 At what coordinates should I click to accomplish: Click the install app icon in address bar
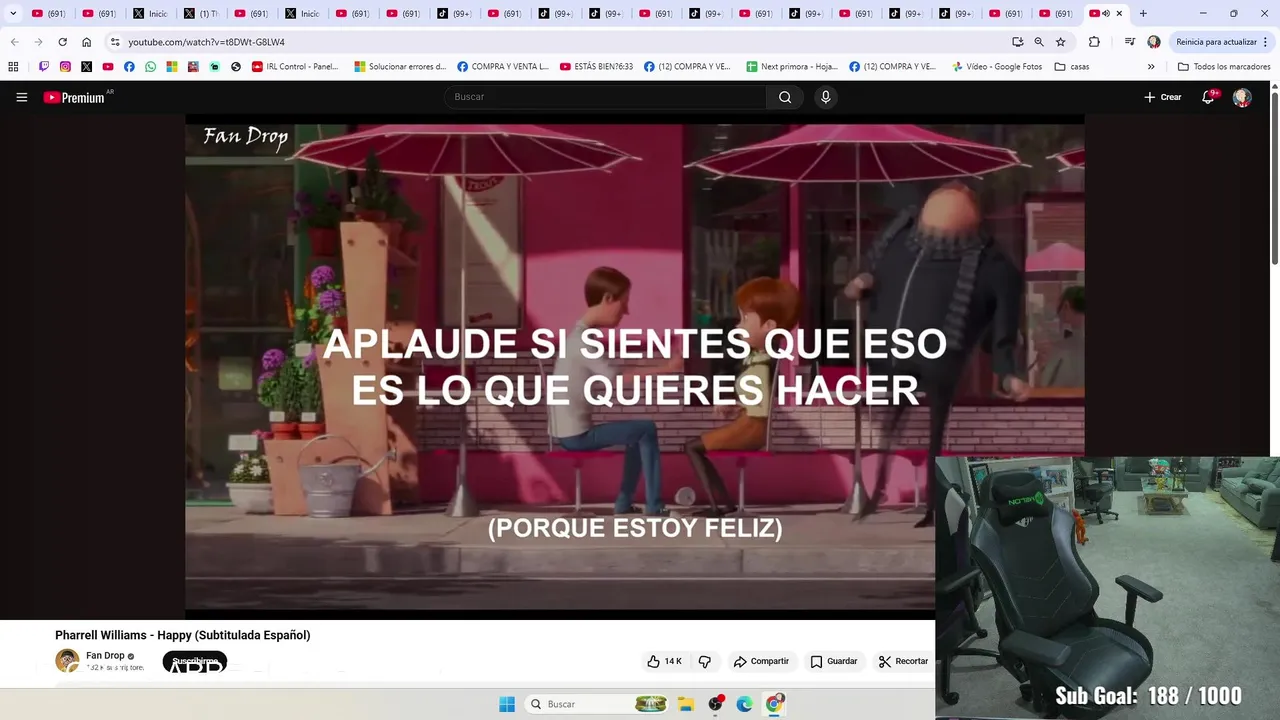(x=1017, y=42)
